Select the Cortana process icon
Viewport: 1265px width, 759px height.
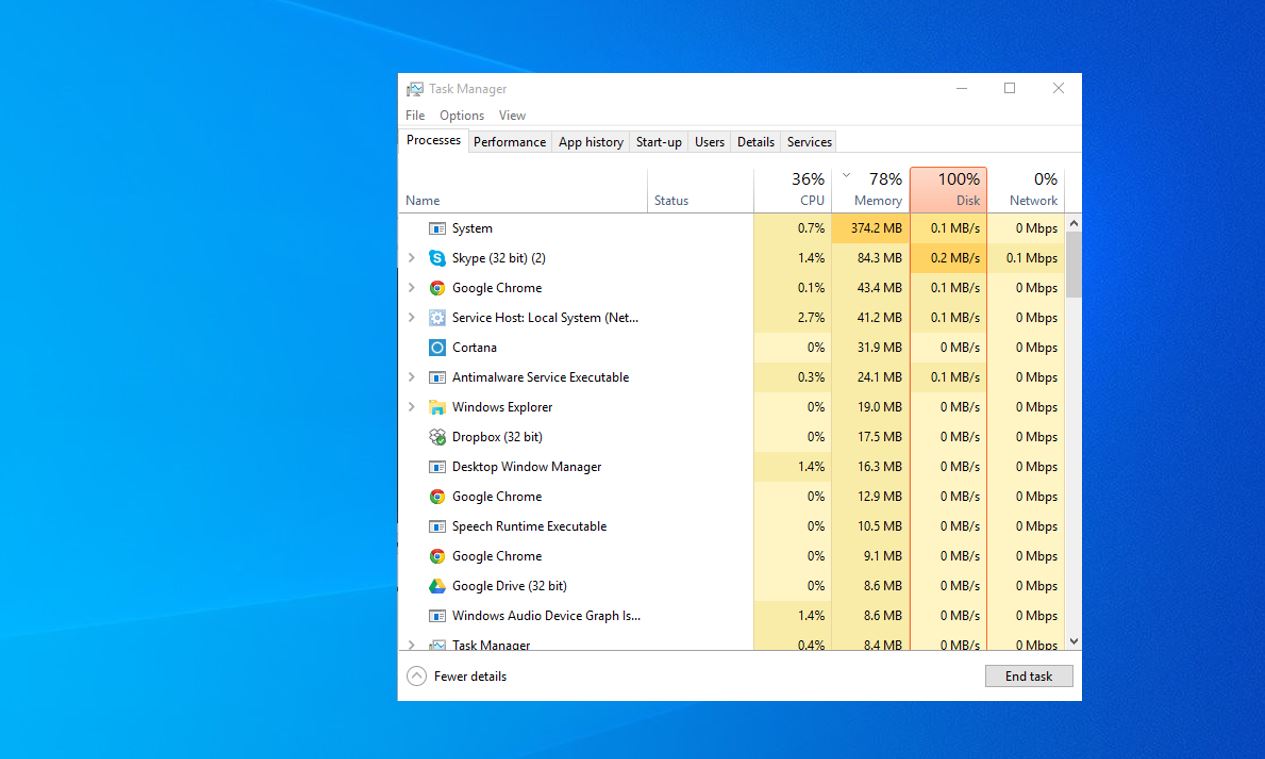(437, 347)
